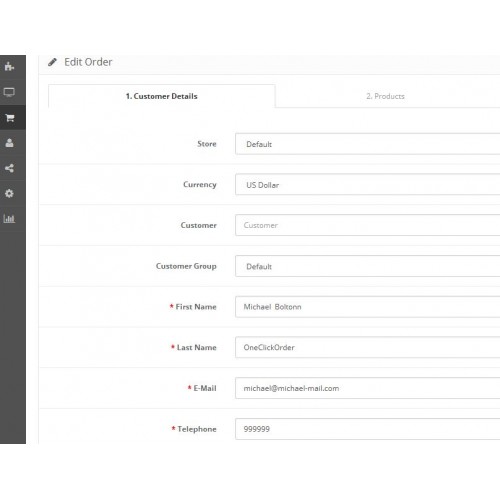The height and width of the screenshot is (500, 500).
Task: Click the Telephone field containing 999999
Action: pos(367,429)
